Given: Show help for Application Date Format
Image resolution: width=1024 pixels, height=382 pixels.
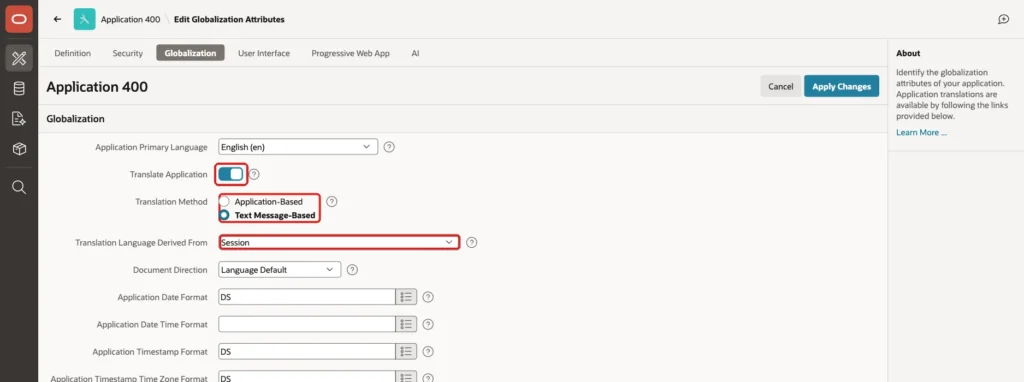Looking at the screenshot, I should pos(428,297).
